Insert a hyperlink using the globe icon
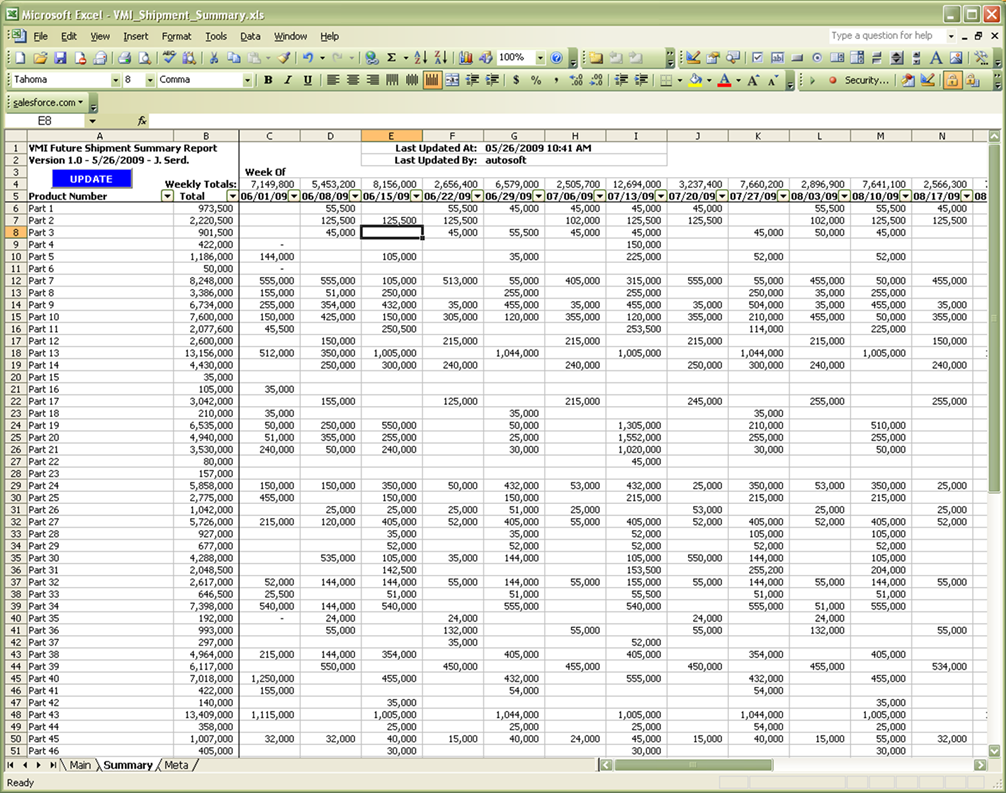This screenshot has width=1006, height=793. pyautogui.click(x=371, y=58)
